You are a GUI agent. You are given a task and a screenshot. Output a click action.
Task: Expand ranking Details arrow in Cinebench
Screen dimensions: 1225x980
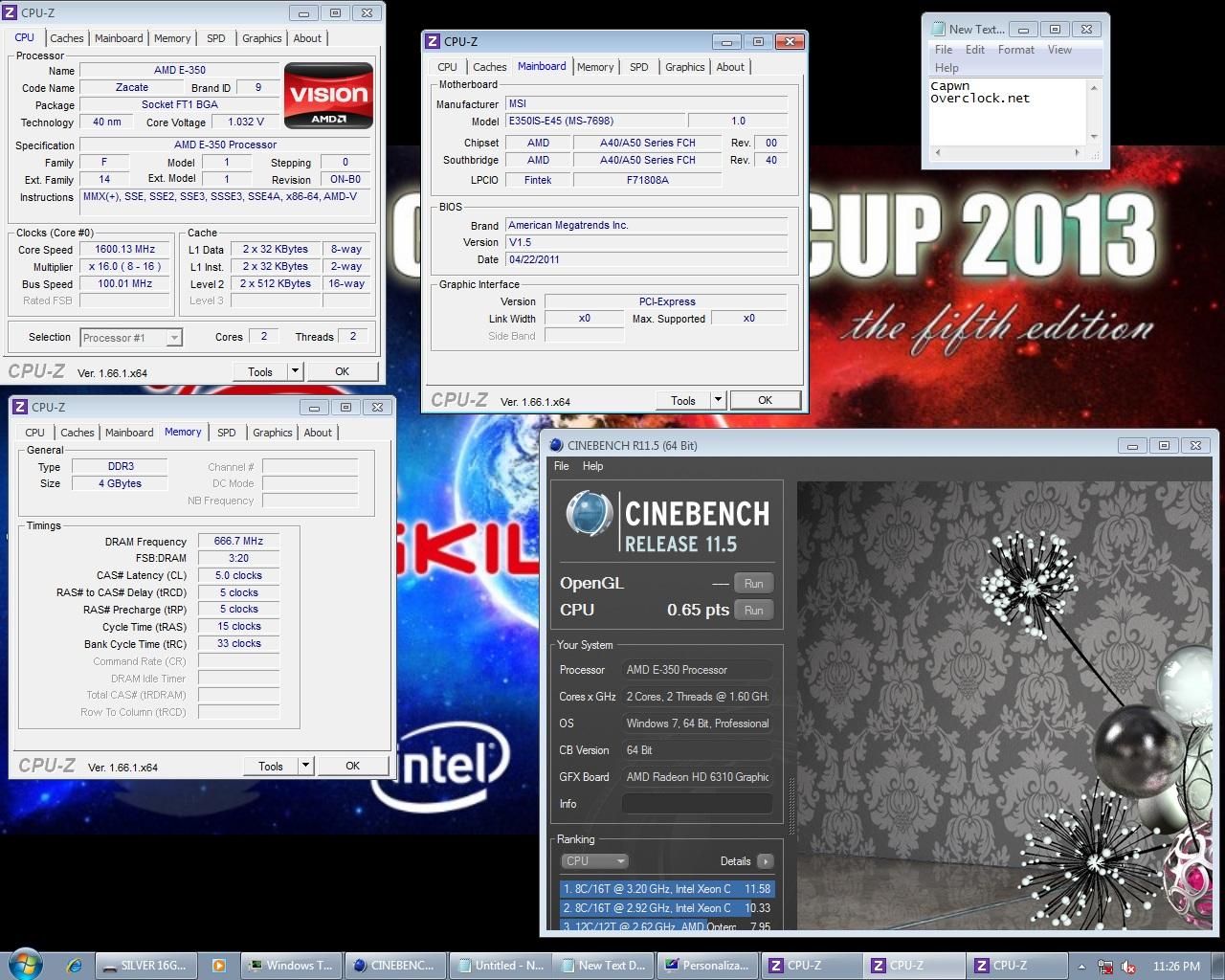tap(765, 861)
